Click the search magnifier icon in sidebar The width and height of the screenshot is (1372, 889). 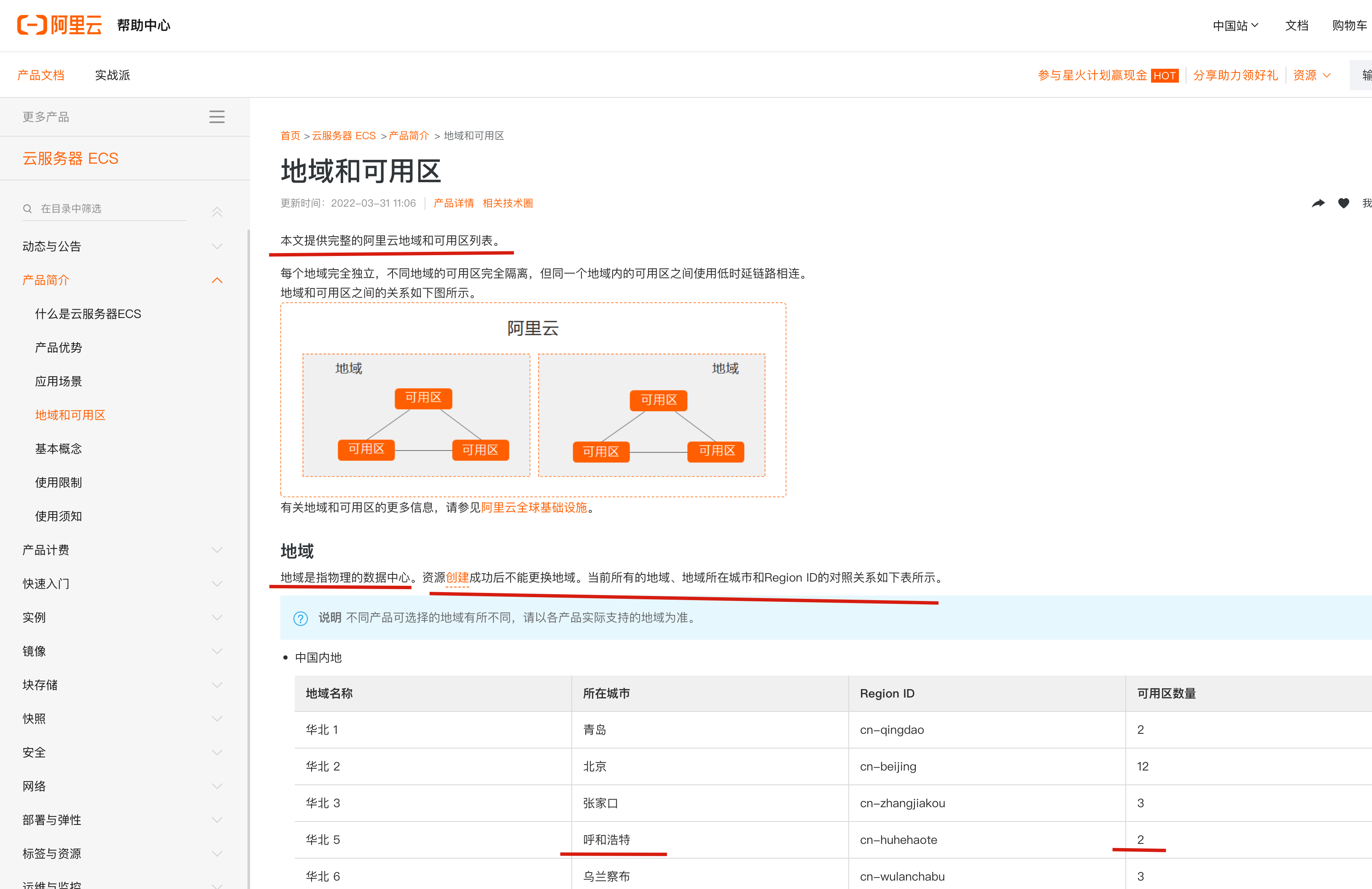pos(27,209)
